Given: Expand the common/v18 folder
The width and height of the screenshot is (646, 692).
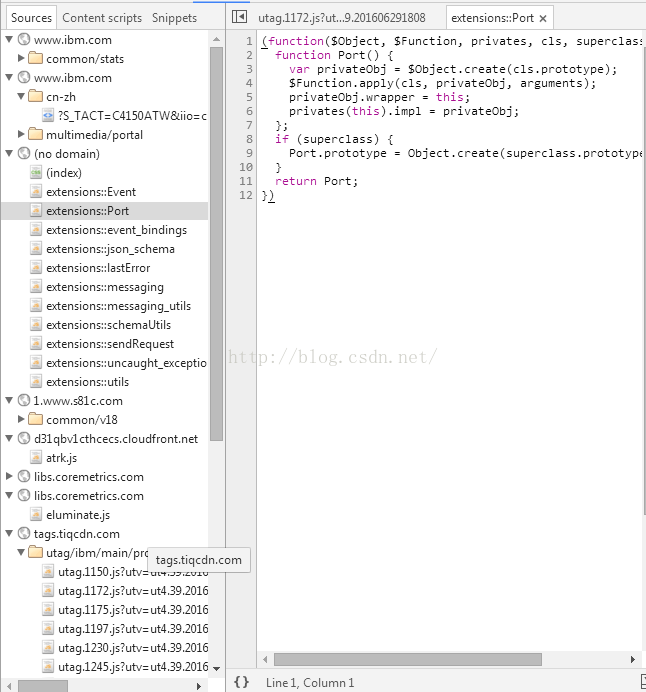Looking at the screenshot, I should [21, 419].
